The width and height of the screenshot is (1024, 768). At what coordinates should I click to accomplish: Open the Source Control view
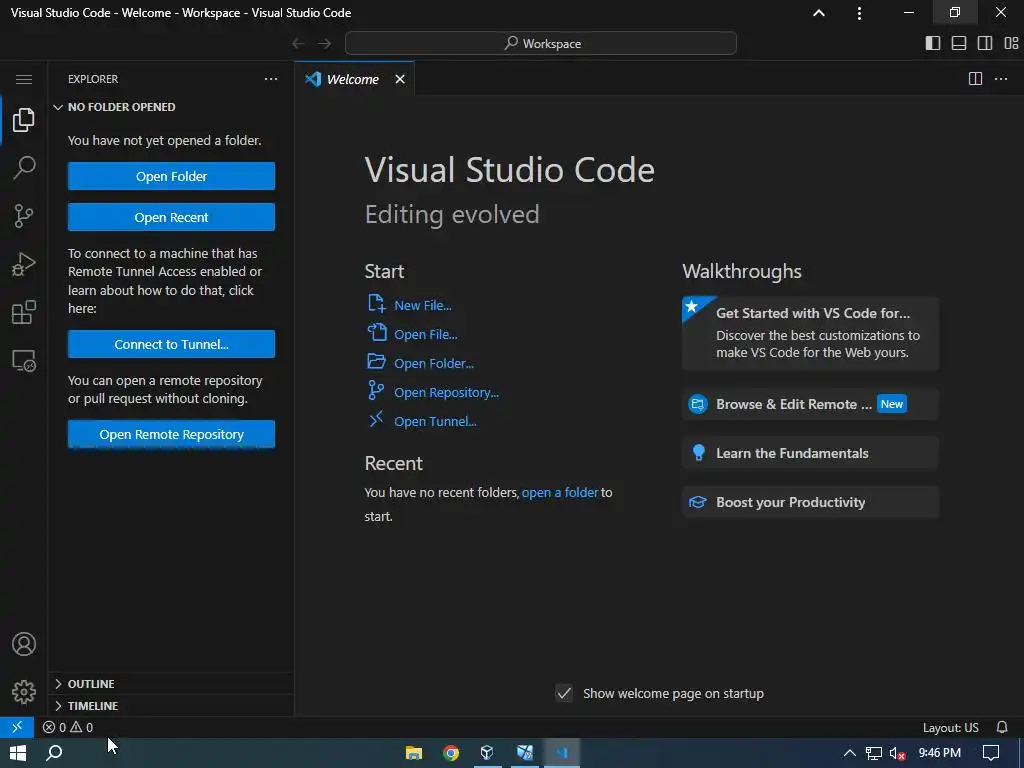pos(24,216)
